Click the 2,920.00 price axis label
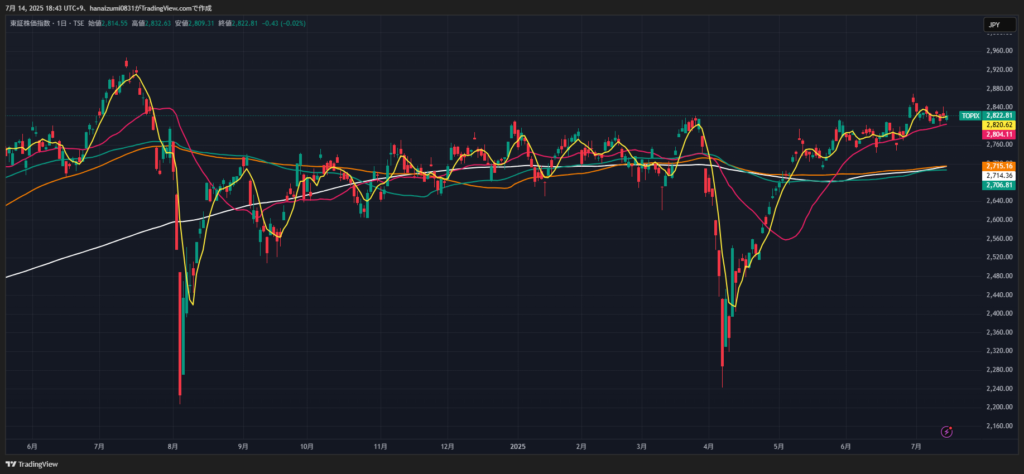The image size is (1024, 474). tap(999, 69)
